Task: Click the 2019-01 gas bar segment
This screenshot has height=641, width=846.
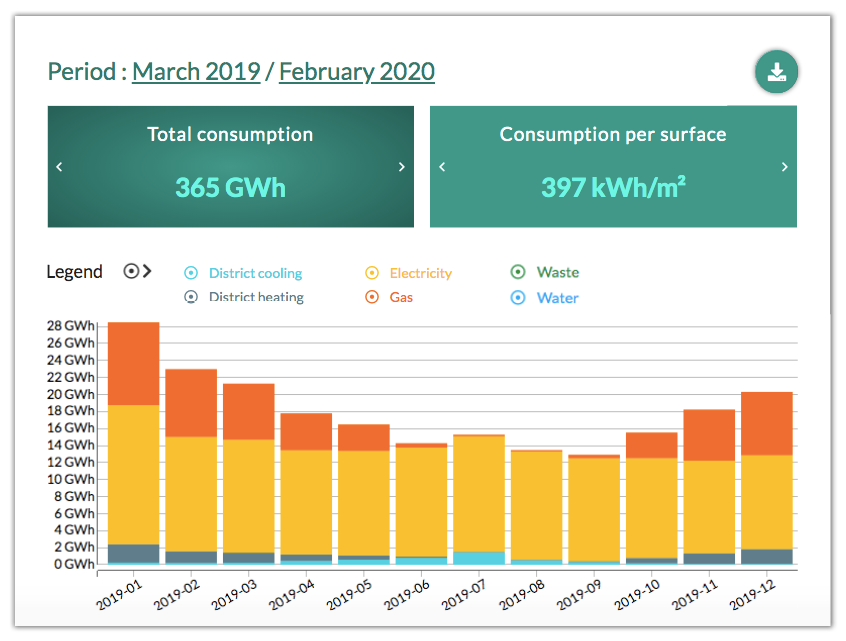Action: click(133, 363)
